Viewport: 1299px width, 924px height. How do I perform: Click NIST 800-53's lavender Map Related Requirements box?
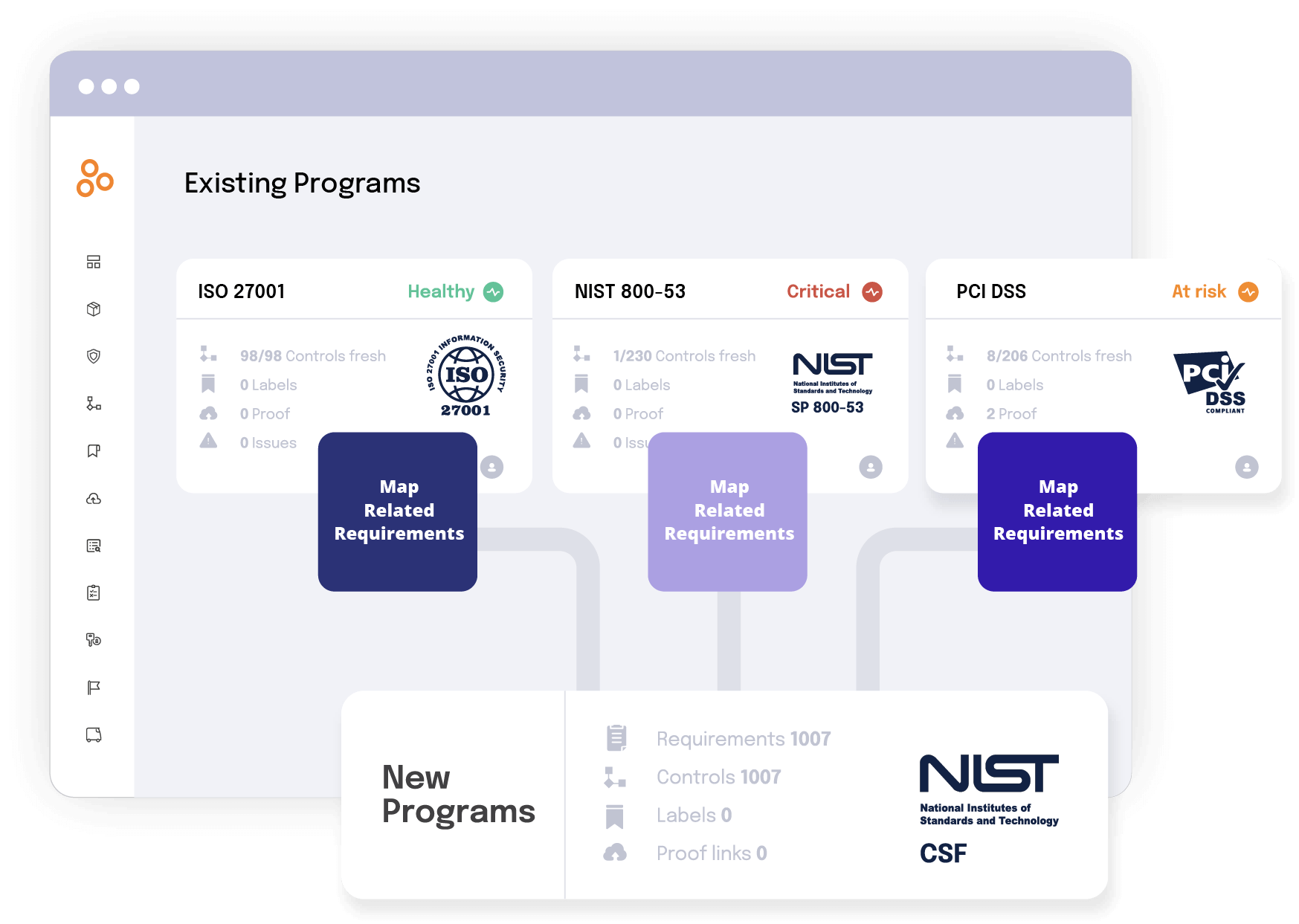727,511
